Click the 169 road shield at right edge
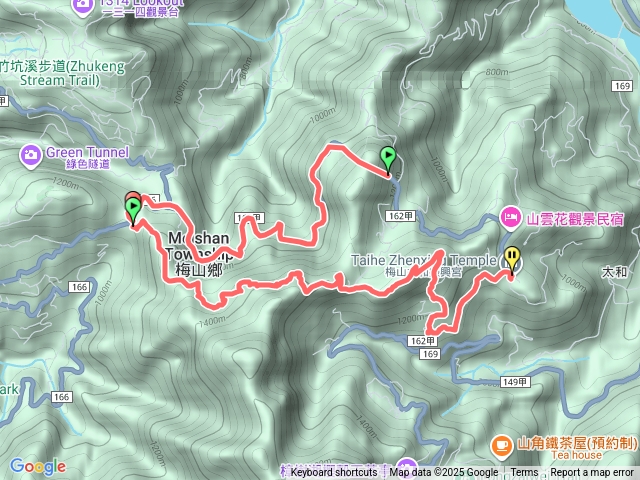This screenshot has width=640, height=480. [622, 86]
